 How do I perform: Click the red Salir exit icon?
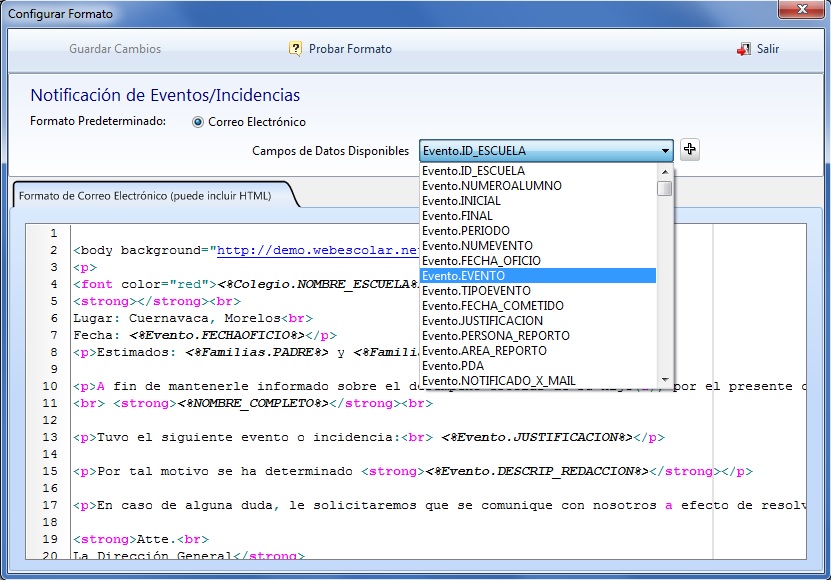click(744, 49)
